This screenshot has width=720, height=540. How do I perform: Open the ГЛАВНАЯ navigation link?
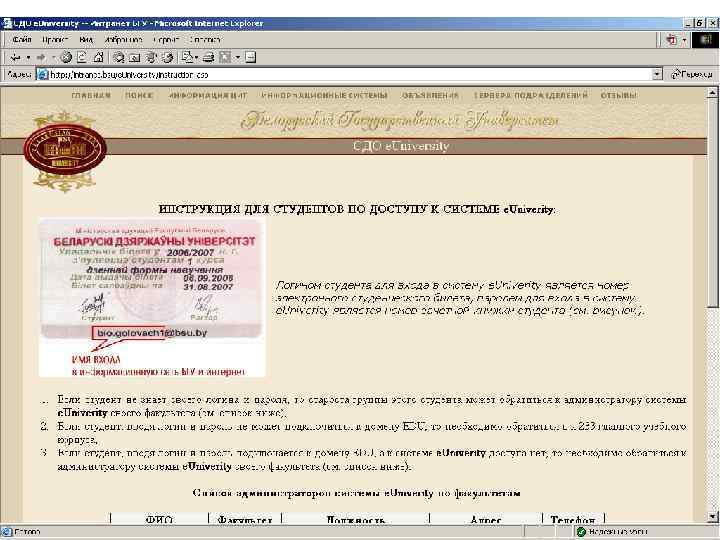coord(91,96)
